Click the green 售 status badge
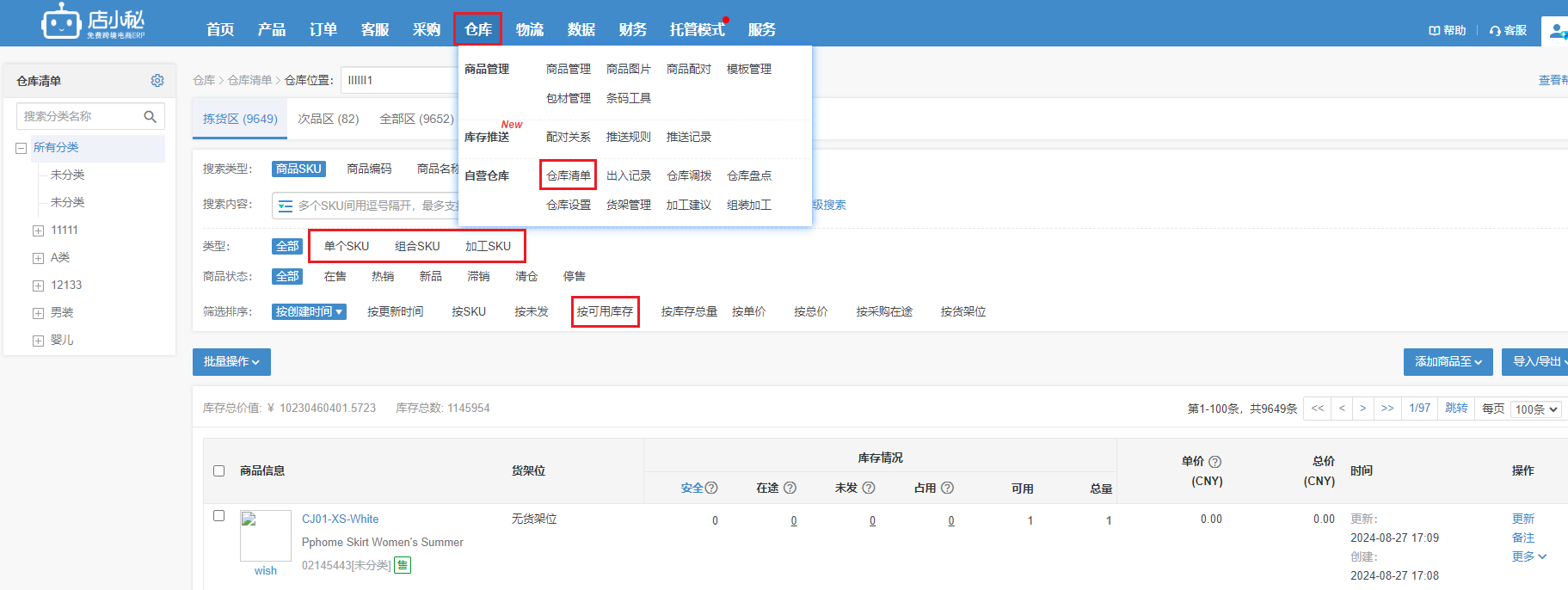Viewport: 1568px width, 590px height. [403, 565]
